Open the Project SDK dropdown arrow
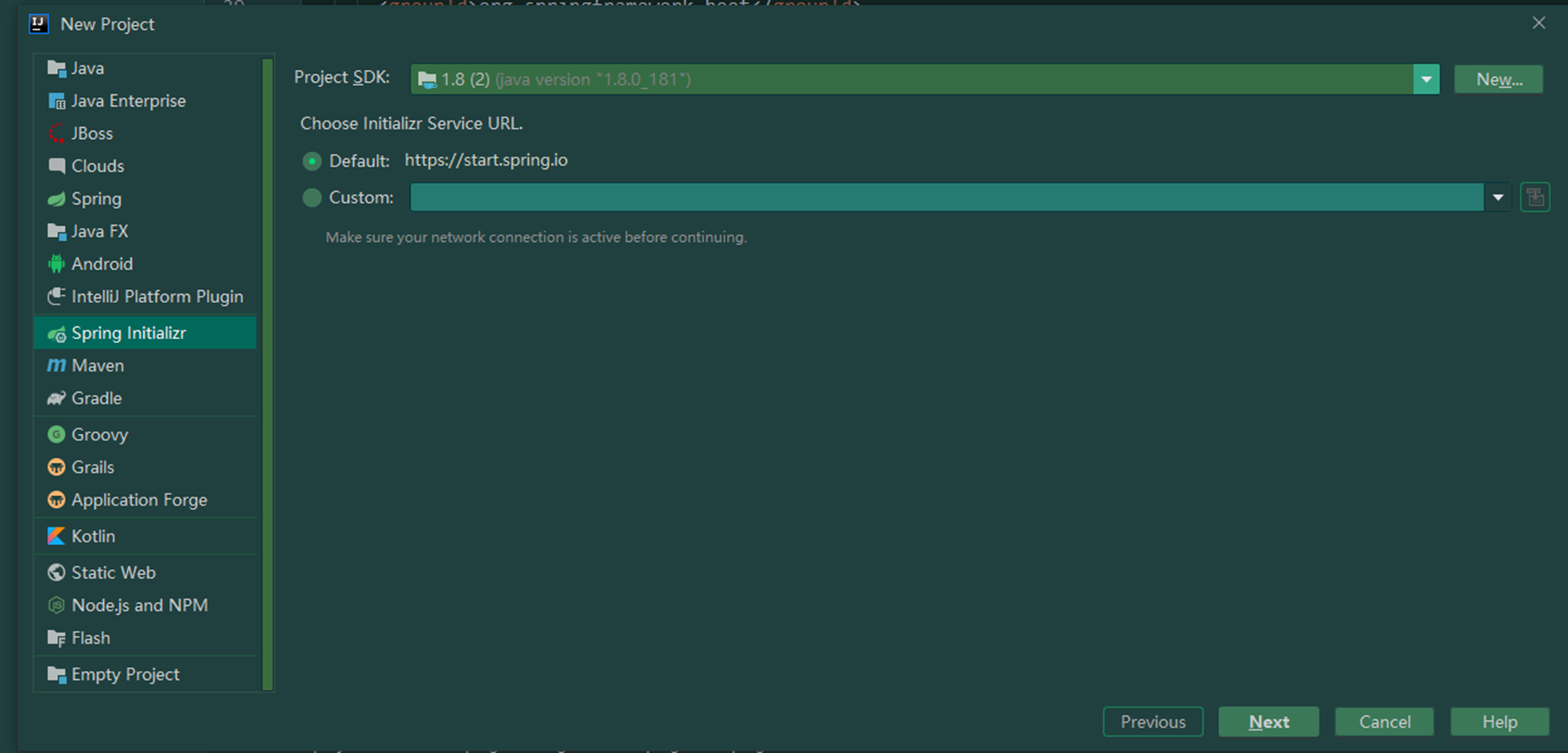This screenshot has height=753, width=1568. [1426, 80]
